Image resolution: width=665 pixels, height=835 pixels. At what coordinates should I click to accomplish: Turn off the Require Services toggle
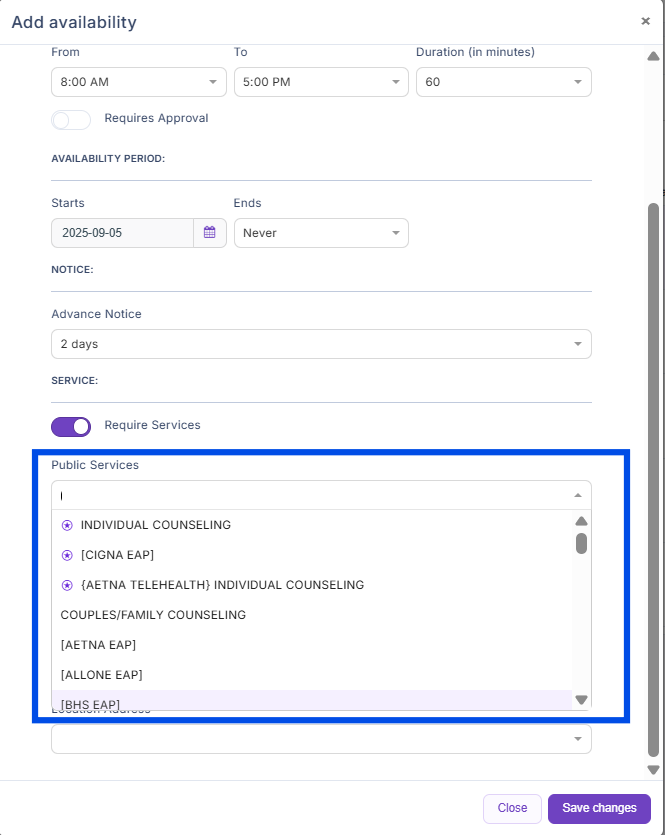point(71,426)
